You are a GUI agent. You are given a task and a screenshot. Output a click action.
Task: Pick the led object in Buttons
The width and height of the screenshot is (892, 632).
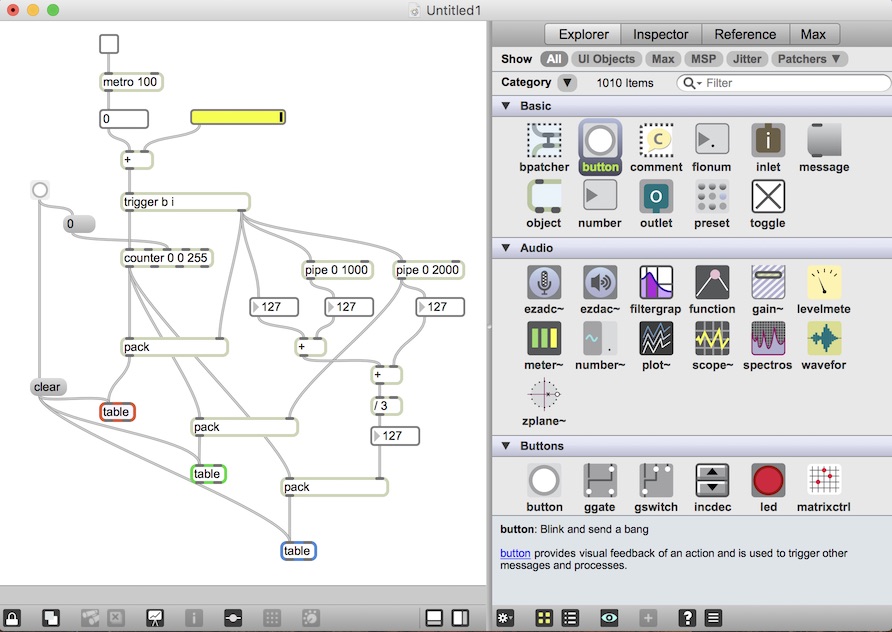768,481
